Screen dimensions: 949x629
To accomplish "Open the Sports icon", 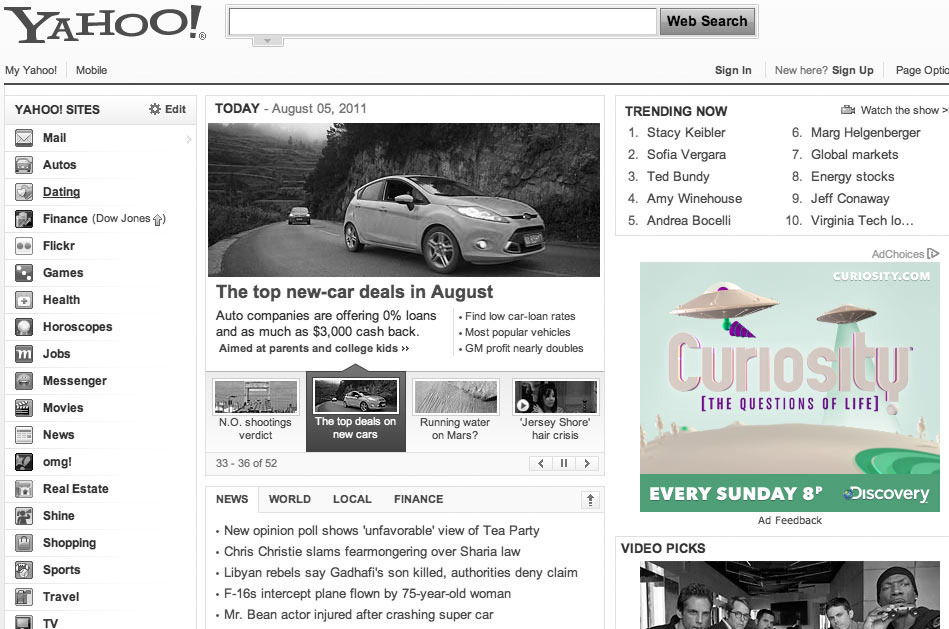I will [x=24, y=570].
